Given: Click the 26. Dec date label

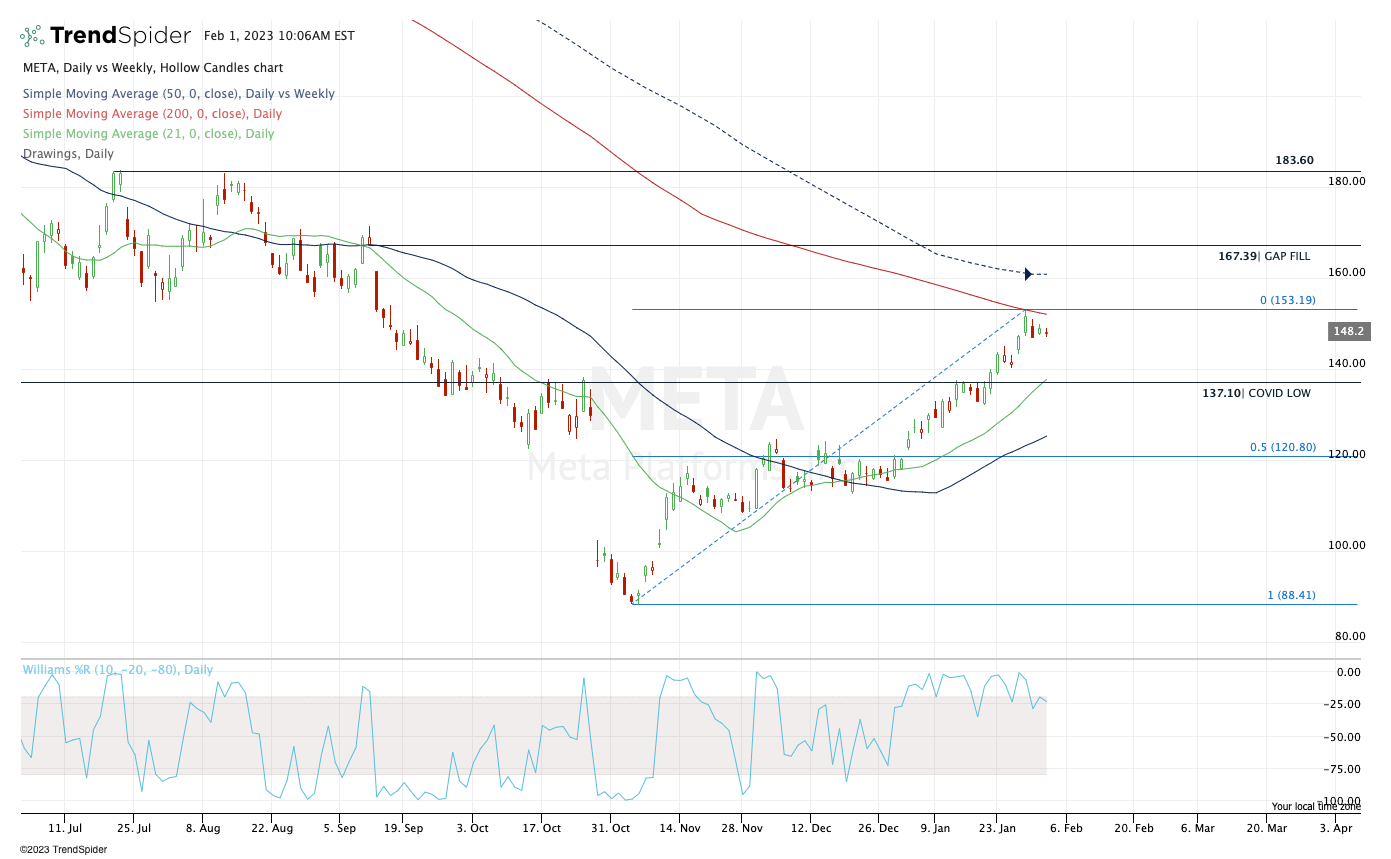Looking at the screenshot, I should (x=879, y=828).
